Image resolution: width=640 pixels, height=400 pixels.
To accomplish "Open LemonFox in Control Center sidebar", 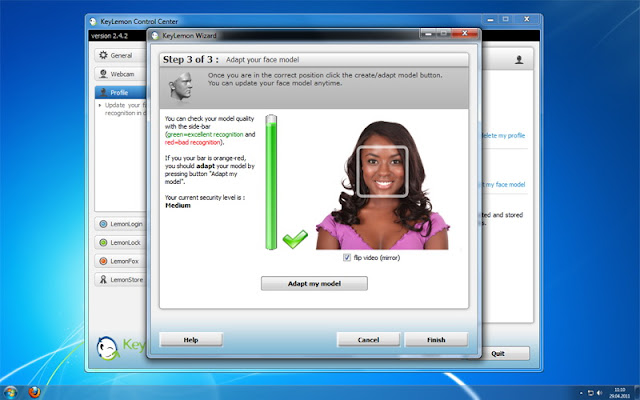I will click(x=120, y=261).
